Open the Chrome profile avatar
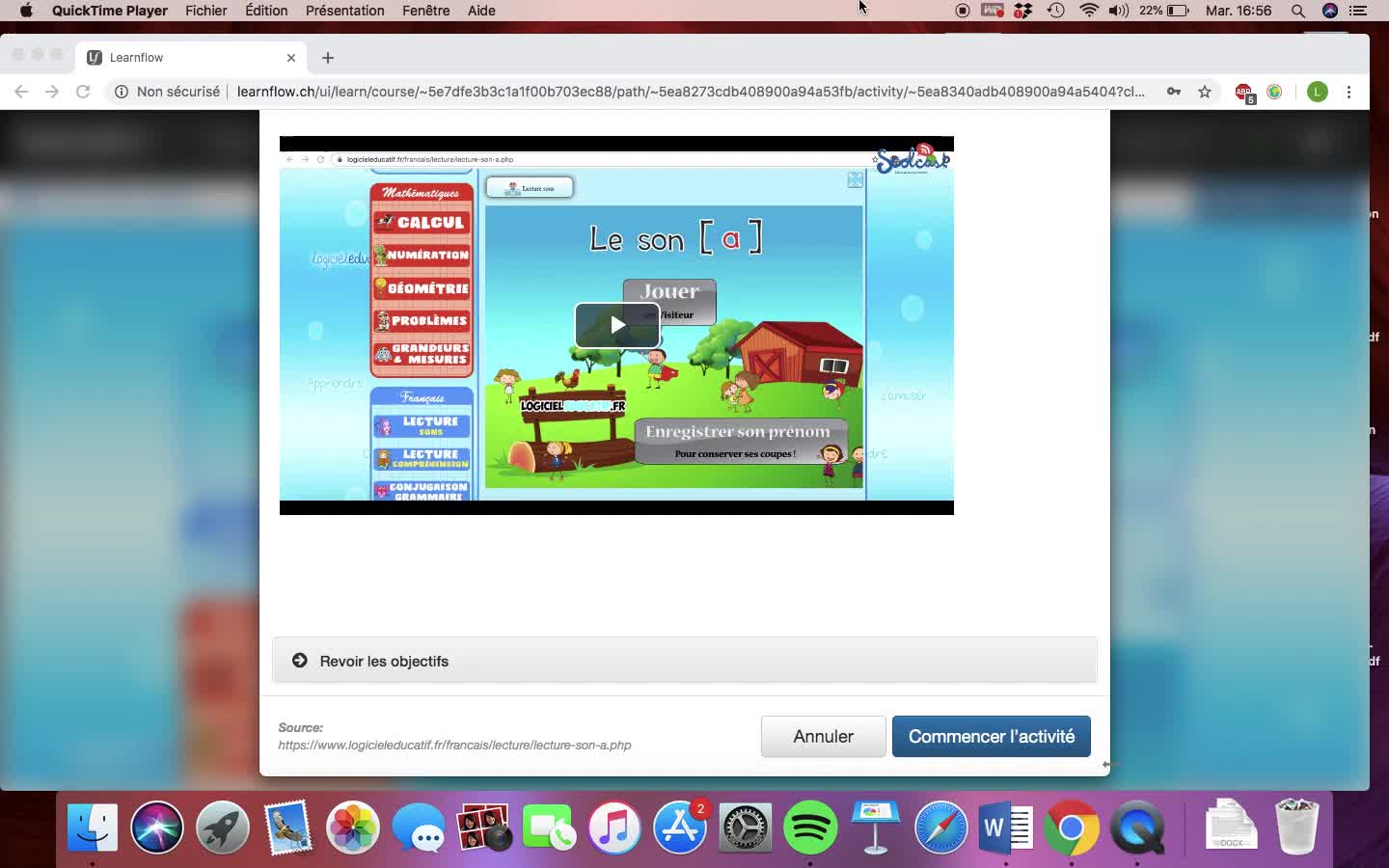 coord(1317,92)
